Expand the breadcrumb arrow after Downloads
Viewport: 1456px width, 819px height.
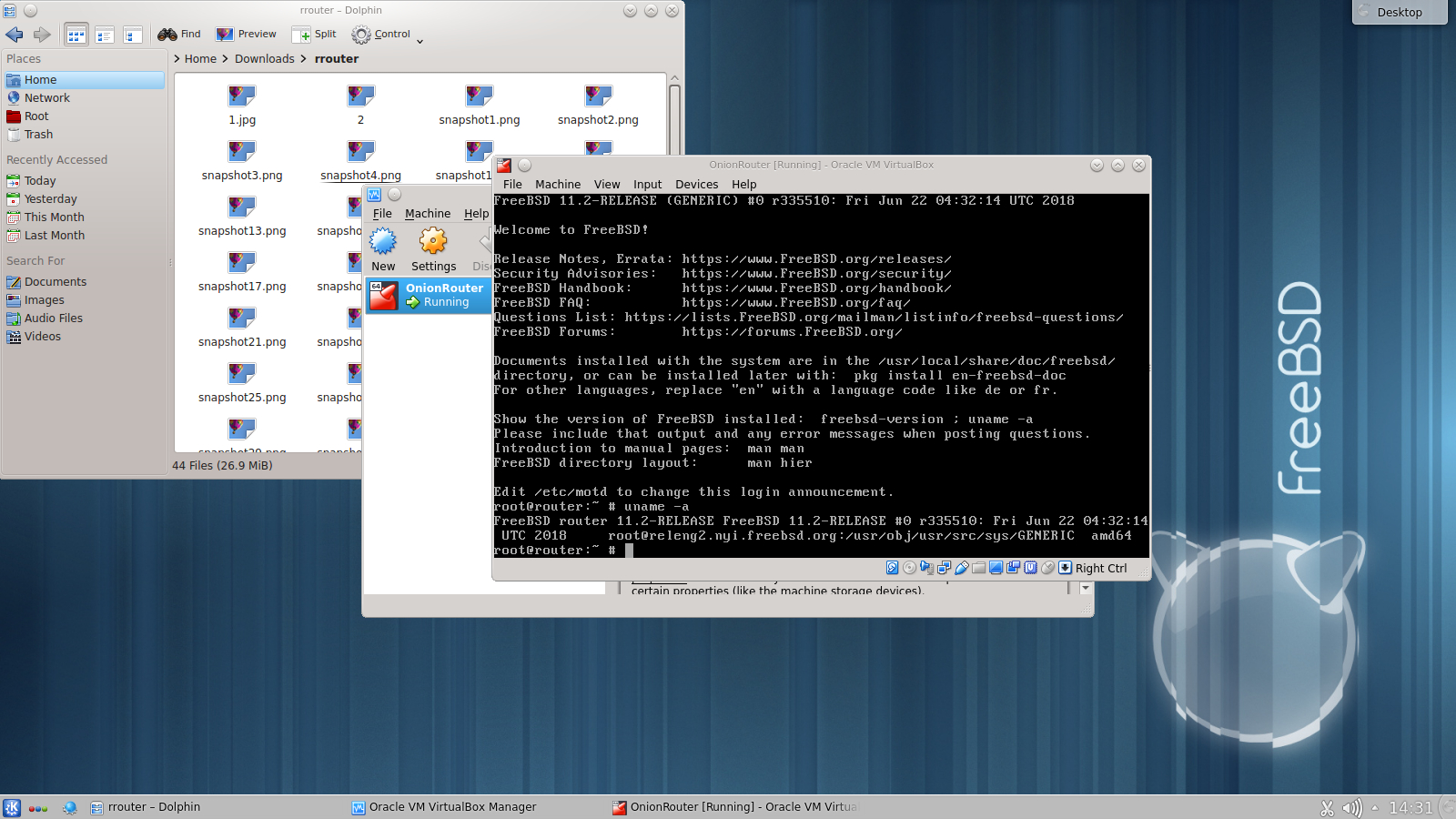coord(303,59)
